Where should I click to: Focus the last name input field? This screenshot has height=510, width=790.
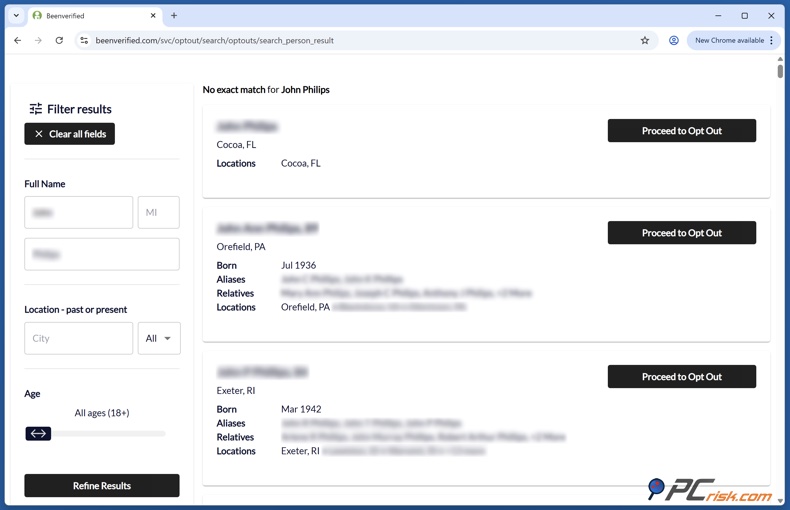102,254
